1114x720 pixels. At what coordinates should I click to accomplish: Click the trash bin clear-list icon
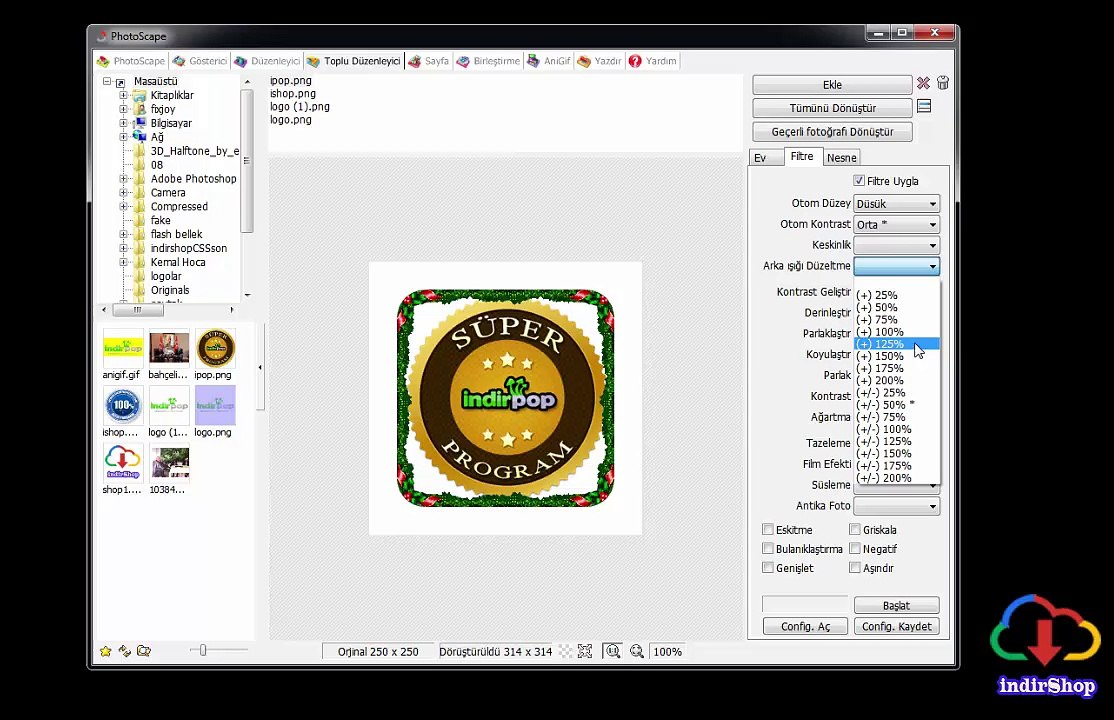point(942,84)
